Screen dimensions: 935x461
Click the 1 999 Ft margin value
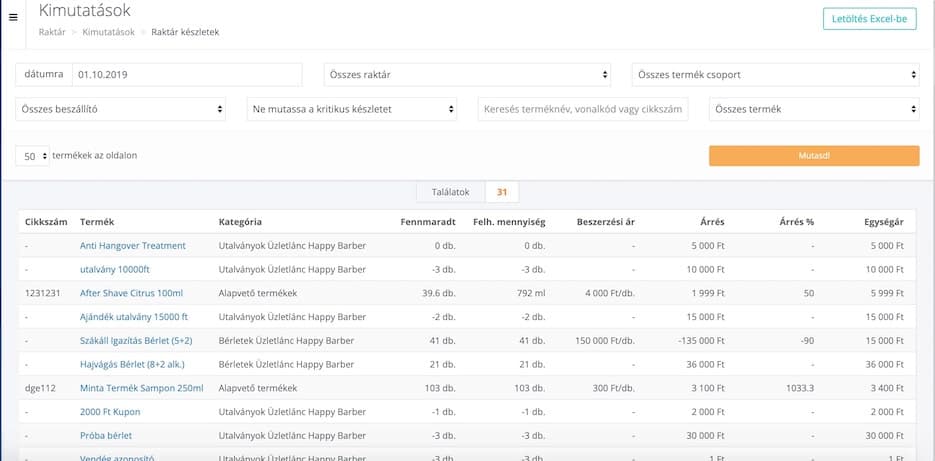pos(708,293)
